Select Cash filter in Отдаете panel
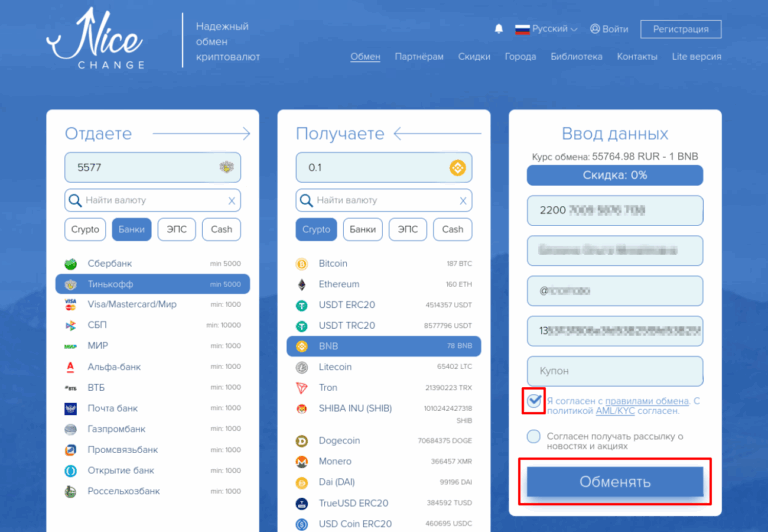Screen dimensions: 768x532 click(221, 229)
